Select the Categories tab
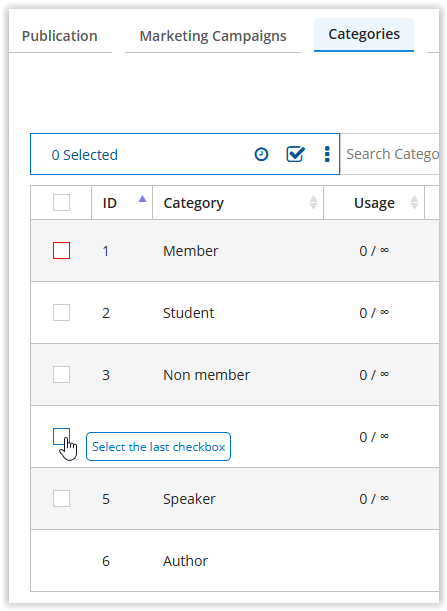The height and width of the screenshot is (611, 447). [364, 34]
